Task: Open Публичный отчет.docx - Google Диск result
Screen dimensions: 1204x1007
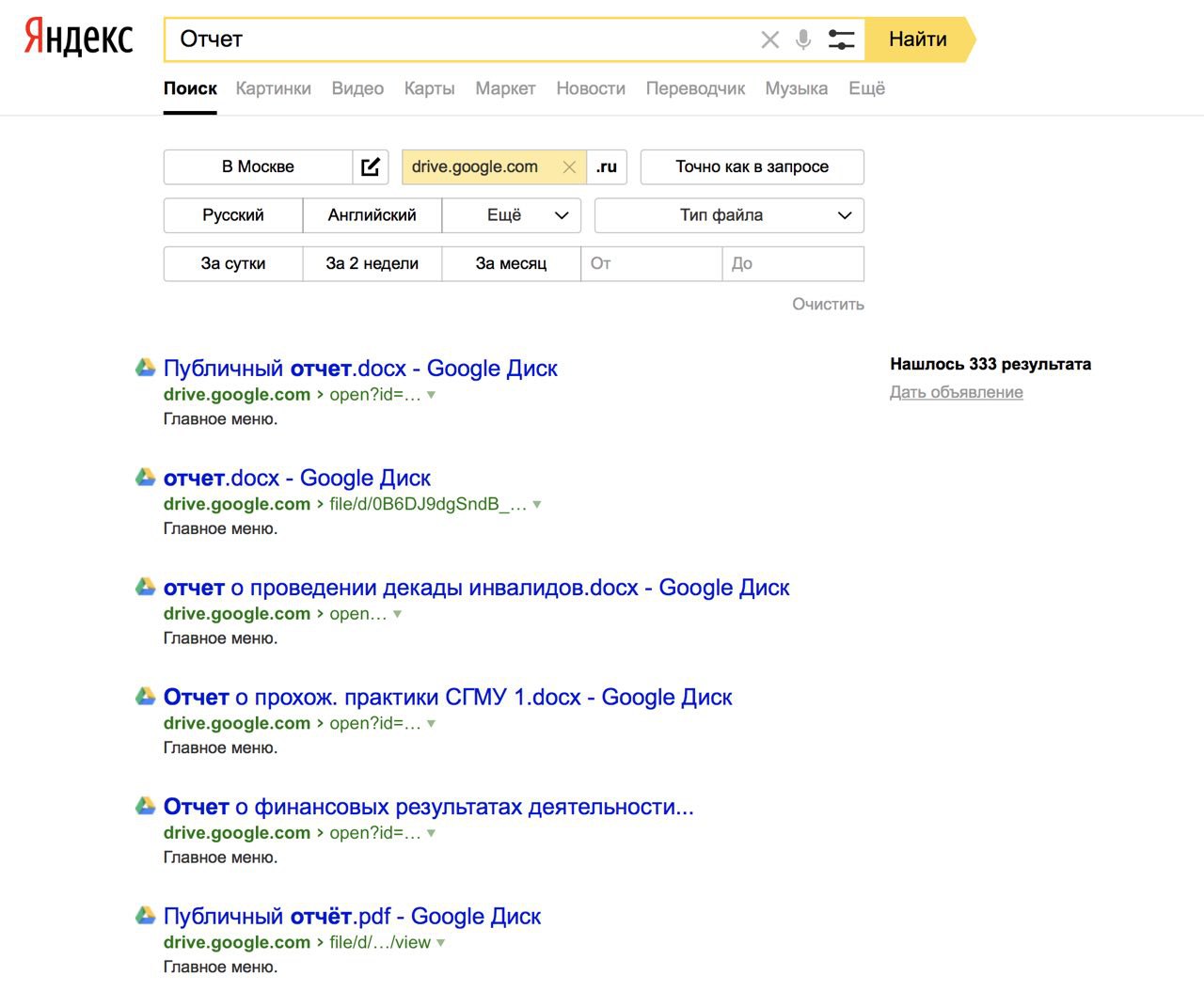Action: (x=360, y=369)
